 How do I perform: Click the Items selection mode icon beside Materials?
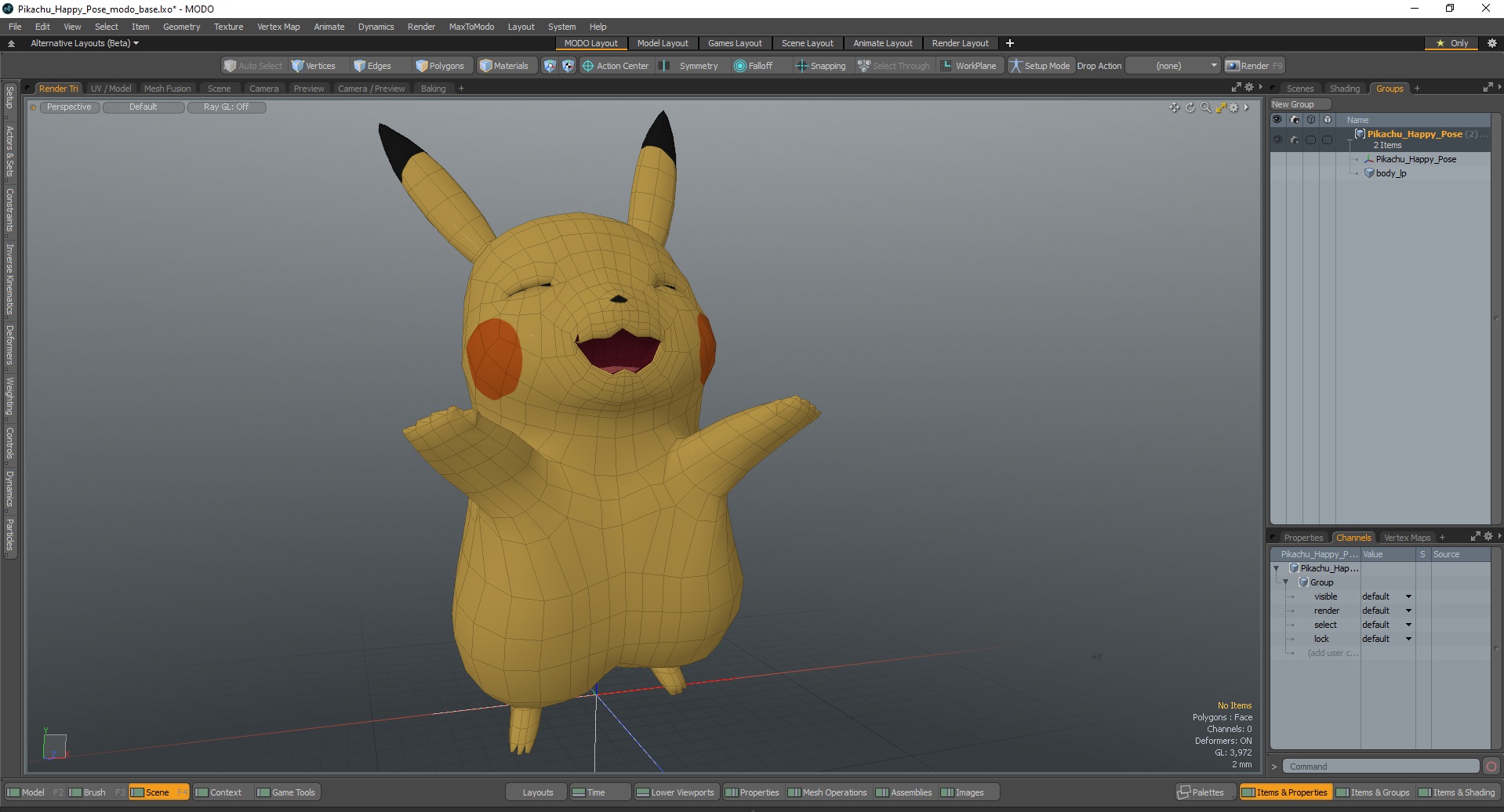(550, 66)
